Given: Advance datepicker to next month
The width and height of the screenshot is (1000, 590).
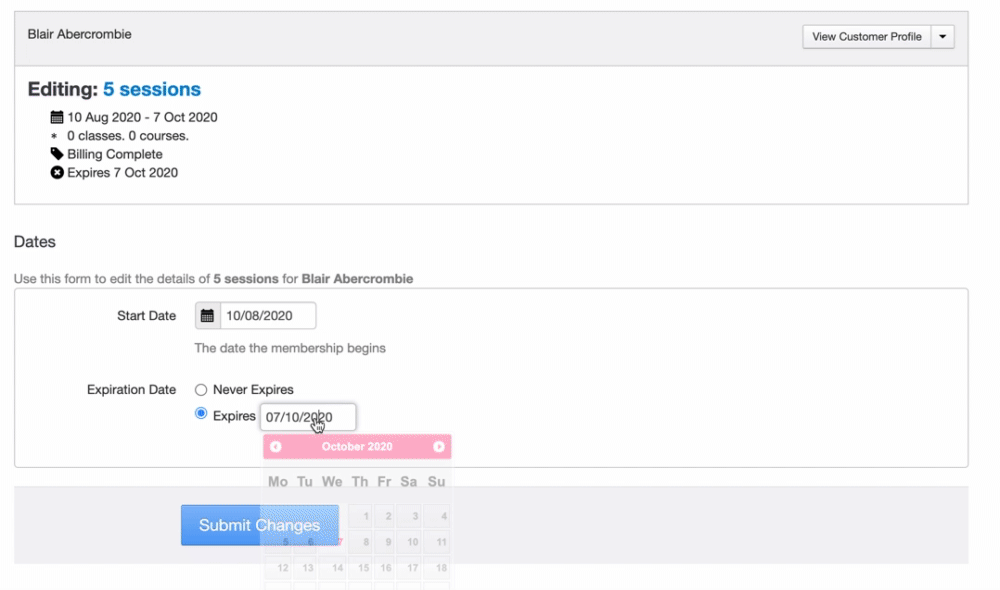Looking at the screenshot, I should (x=438, y=447).
